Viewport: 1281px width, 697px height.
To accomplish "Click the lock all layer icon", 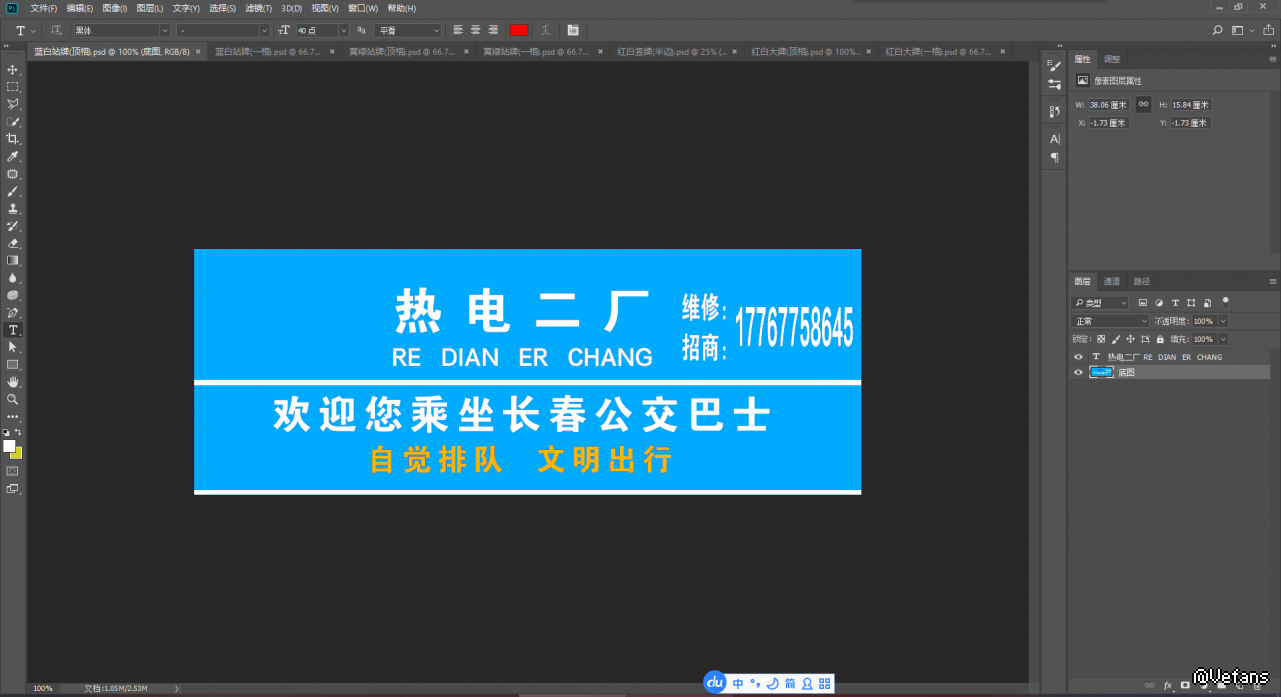I will click(1159, 339).
